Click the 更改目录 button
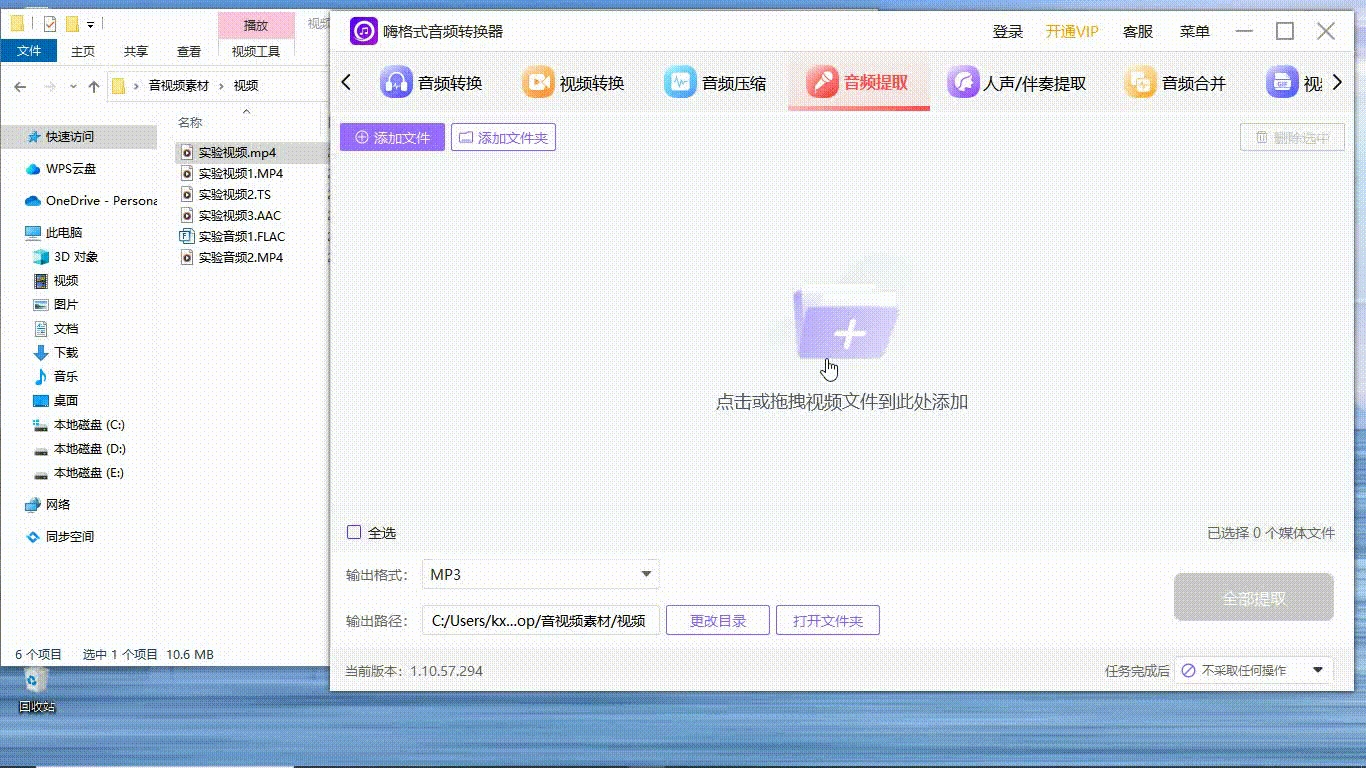 coord(718,621)
